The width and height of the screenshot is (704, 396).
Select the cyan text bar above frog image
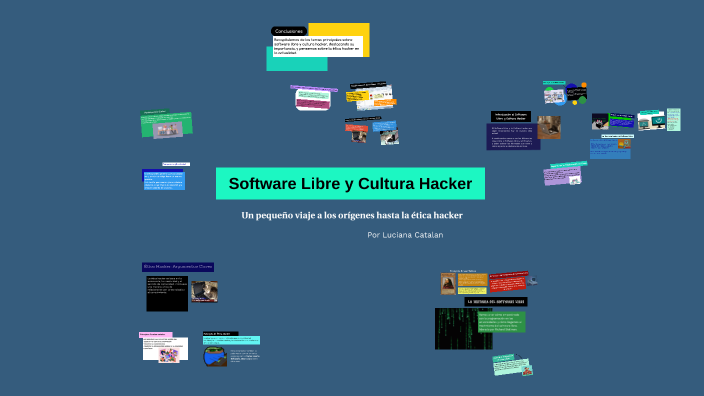click(231, 340)
